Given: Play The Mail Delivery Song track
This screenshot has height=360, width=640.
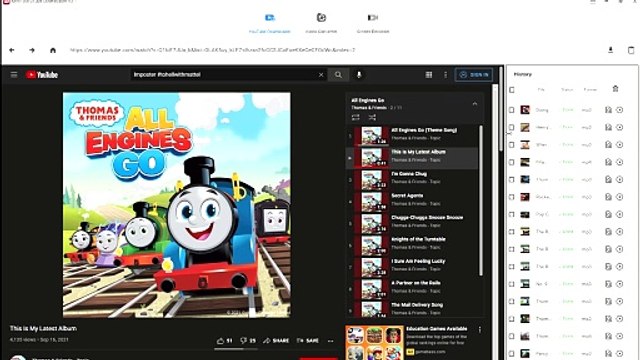Looking at the screenshot, I should point(412,309).
